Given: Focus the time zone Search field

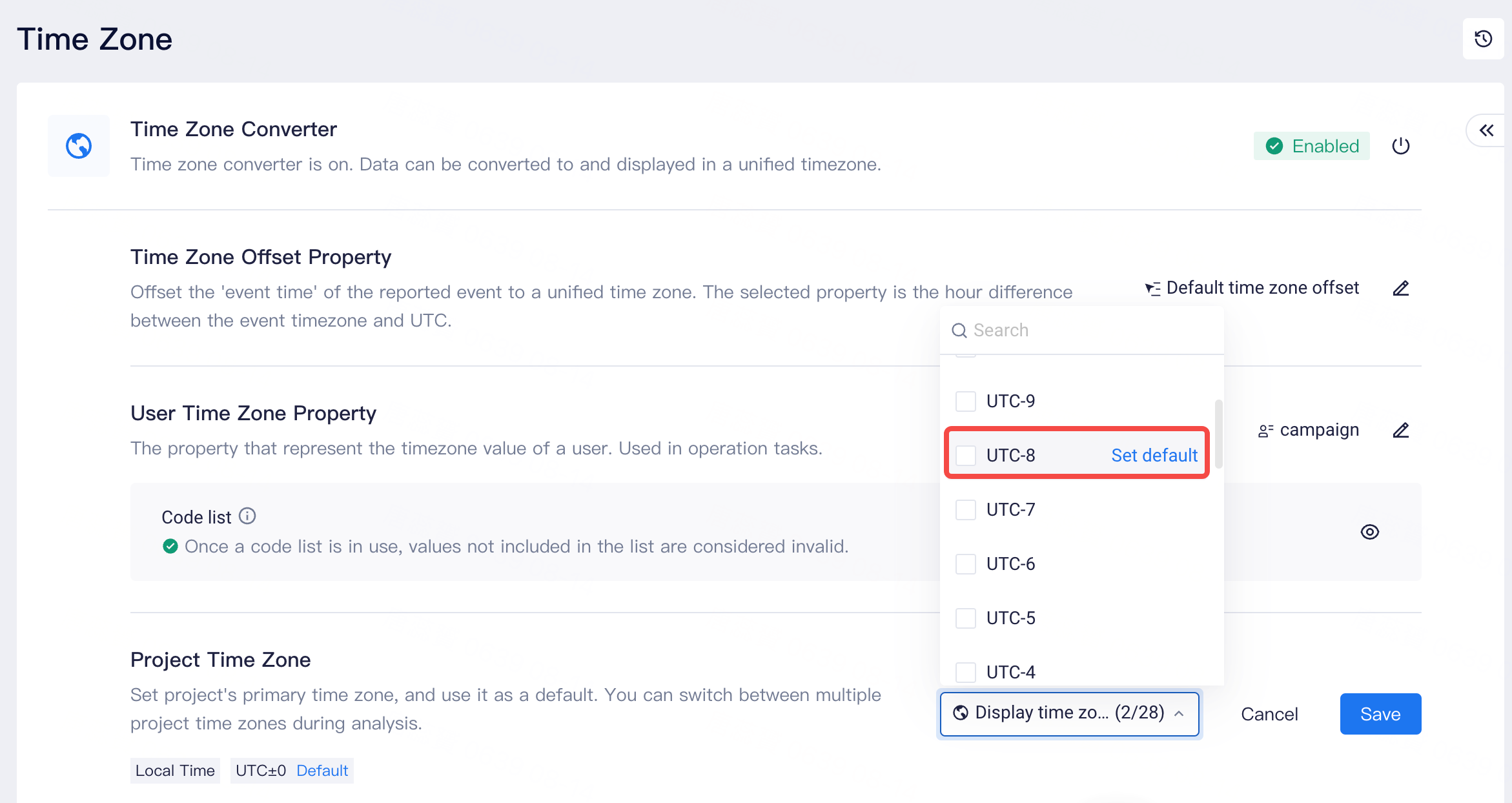Looking at the screenshot, I should pos(1091,330).
